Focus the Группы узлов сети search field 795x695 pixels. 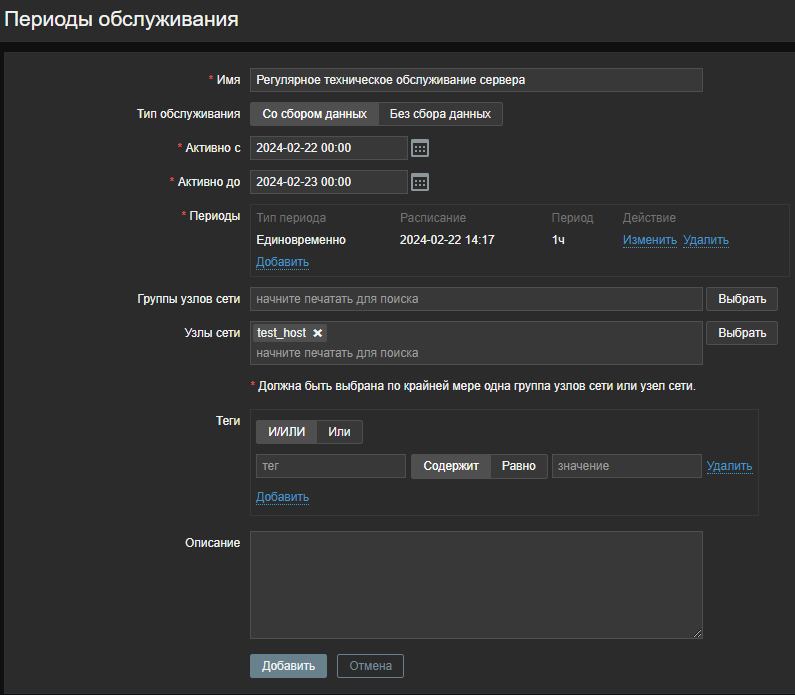point(476,299)
